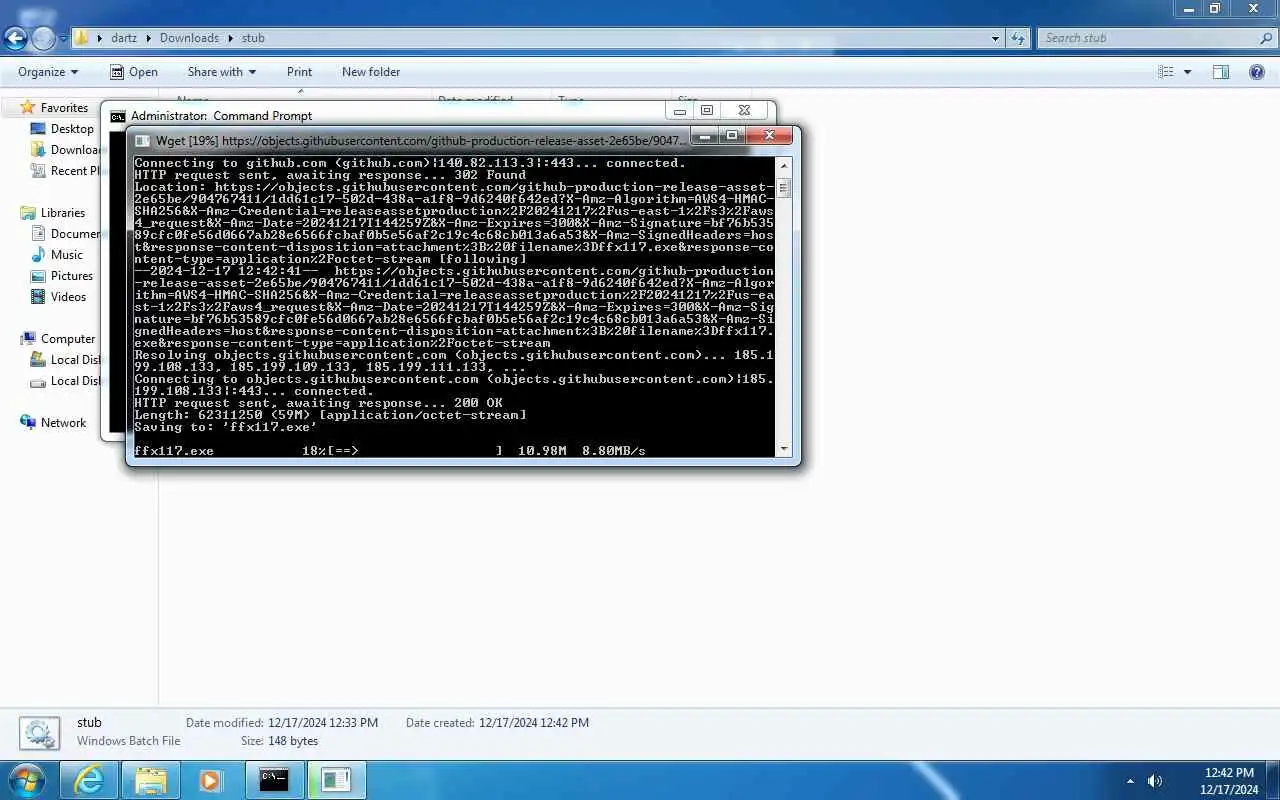Click the Wget console scroll-down arrow
The width and height of the screenshot is (1280, 800).
pyautogui.click(x=783, y=449)
